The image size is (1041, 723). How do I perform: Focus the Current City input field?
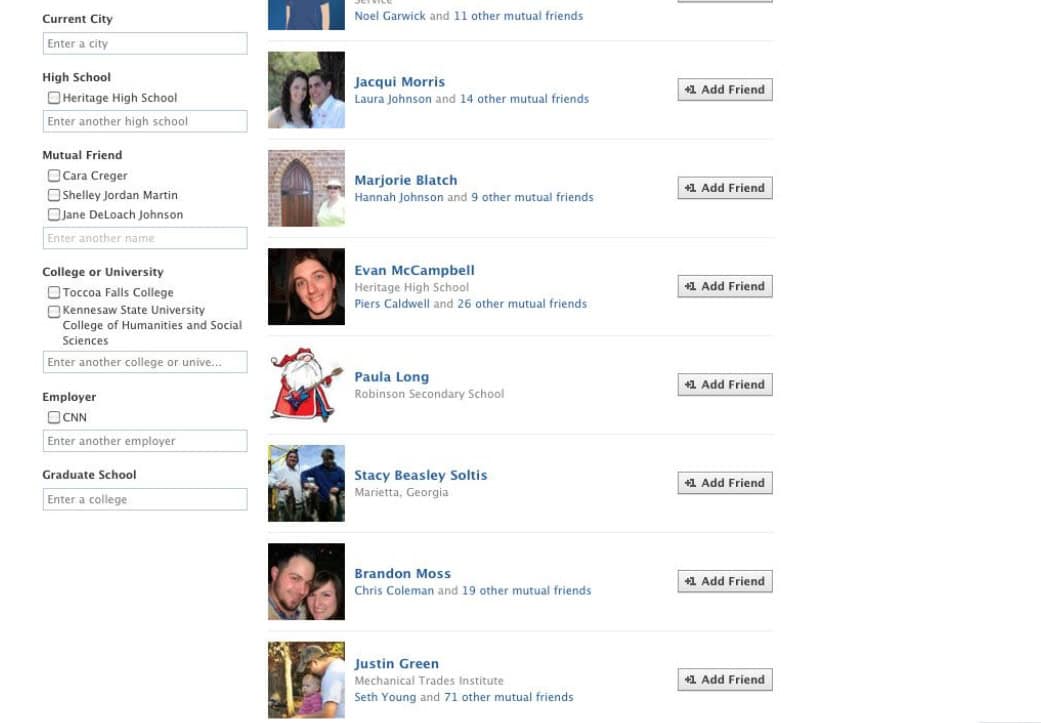[x=145, y=43]
